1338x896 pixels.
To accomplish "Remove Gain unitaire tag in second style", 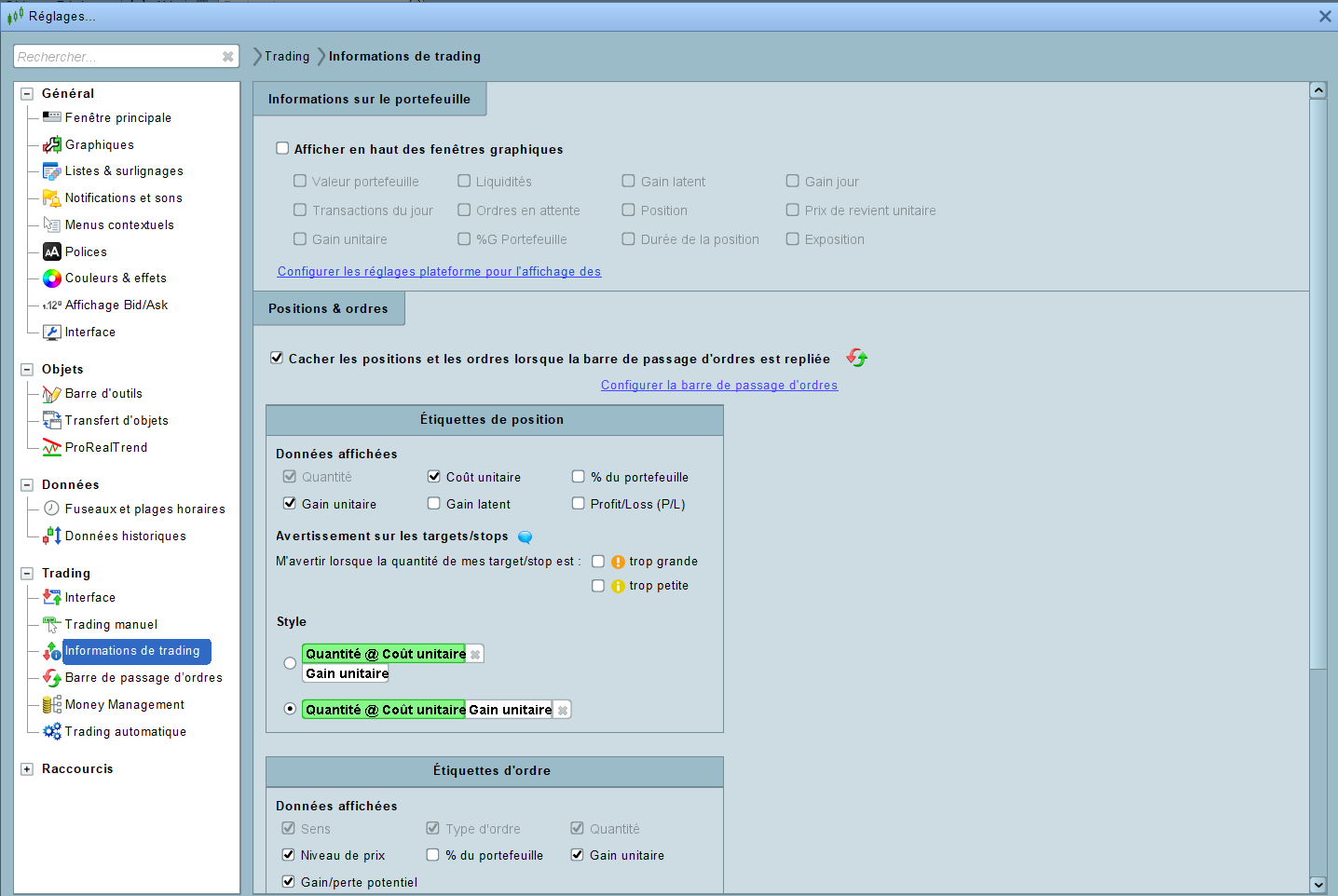I will tap(563, 710).
